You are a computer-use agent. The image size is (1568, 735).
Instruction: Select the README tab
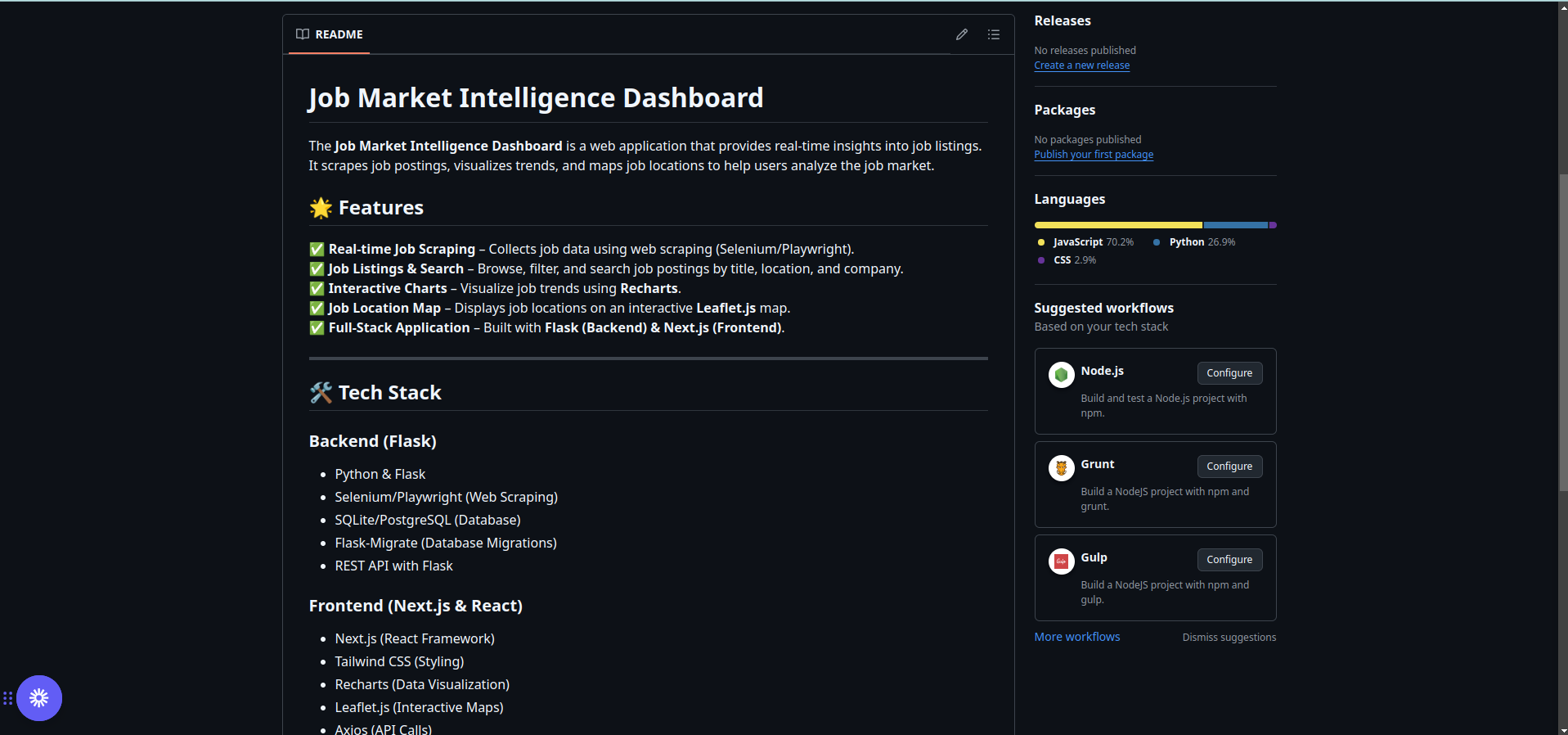point(330,34)
